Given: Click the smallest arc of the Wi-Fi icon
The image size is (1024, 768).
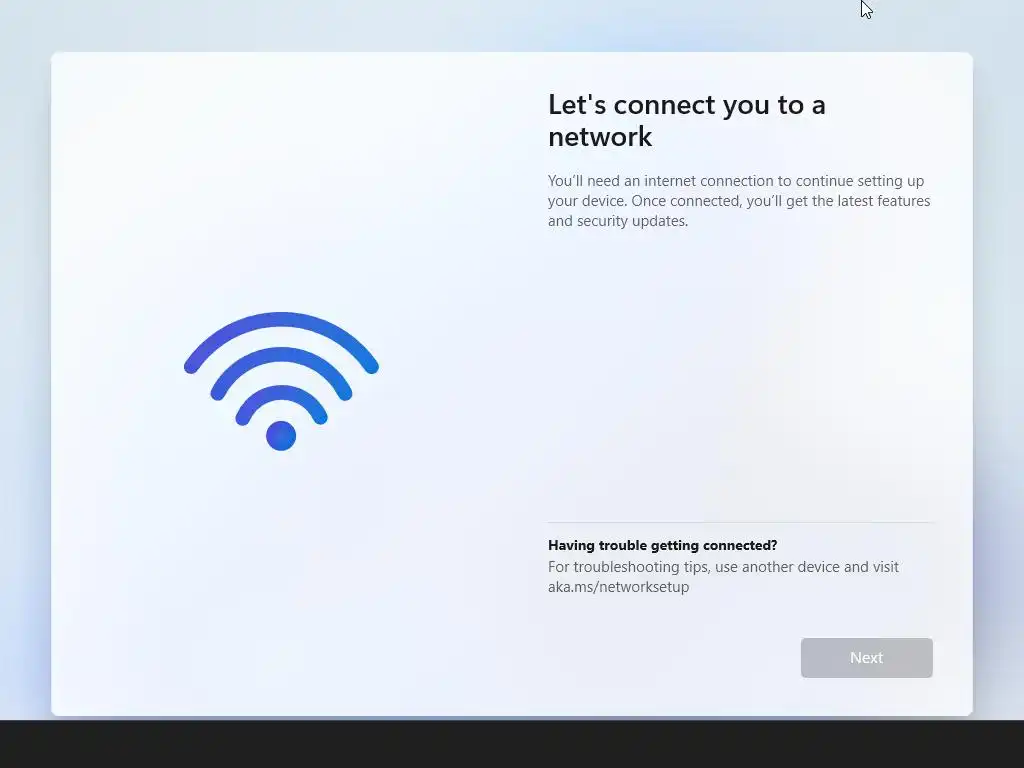Looking at the screenshot, I should coord(281,394).
